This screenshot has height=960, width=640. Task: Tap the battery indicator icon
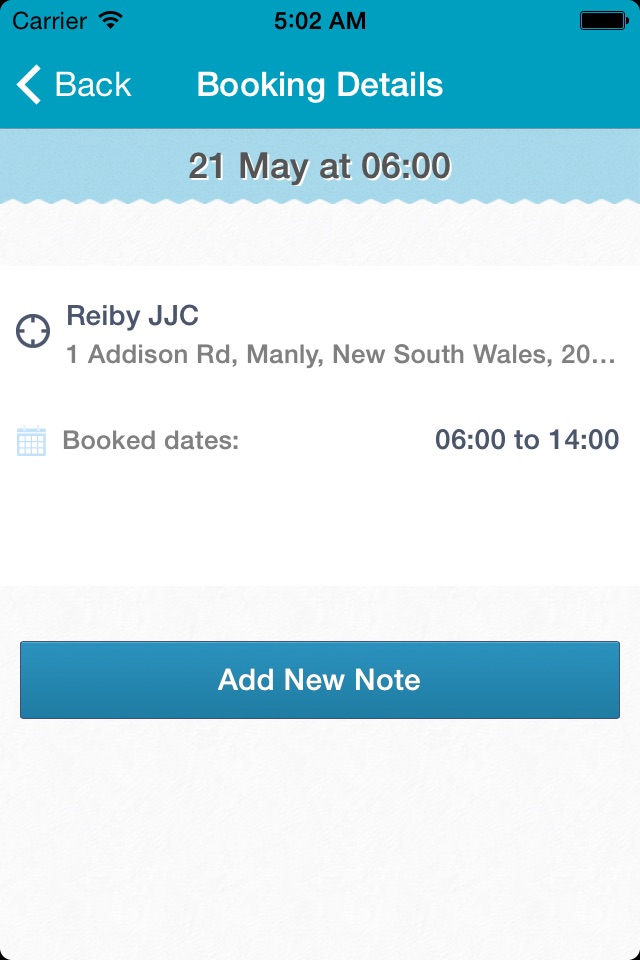604,21
